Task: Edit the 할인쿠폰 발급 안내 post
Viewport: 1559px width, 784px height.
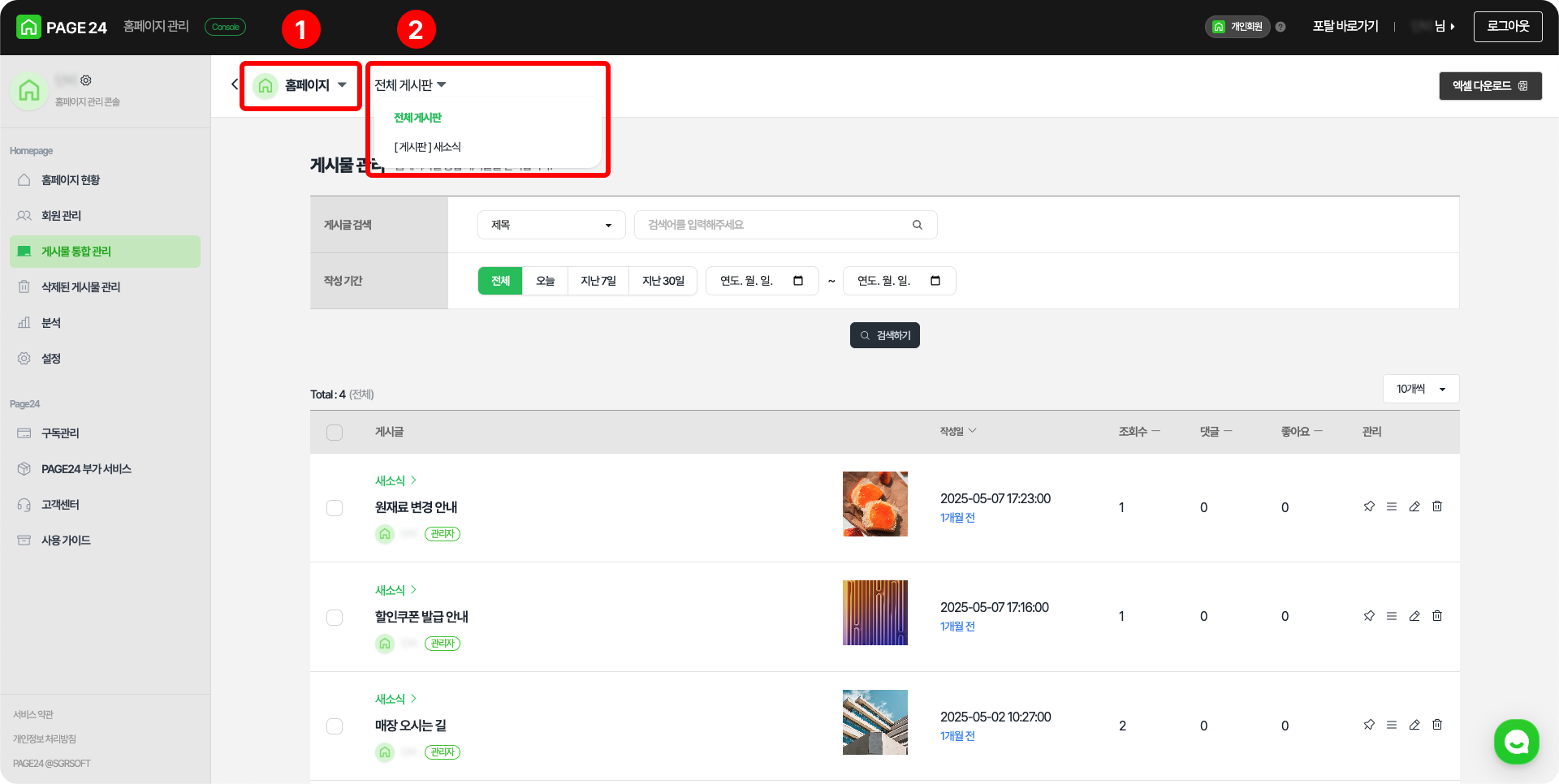Action: [1414, 616]
